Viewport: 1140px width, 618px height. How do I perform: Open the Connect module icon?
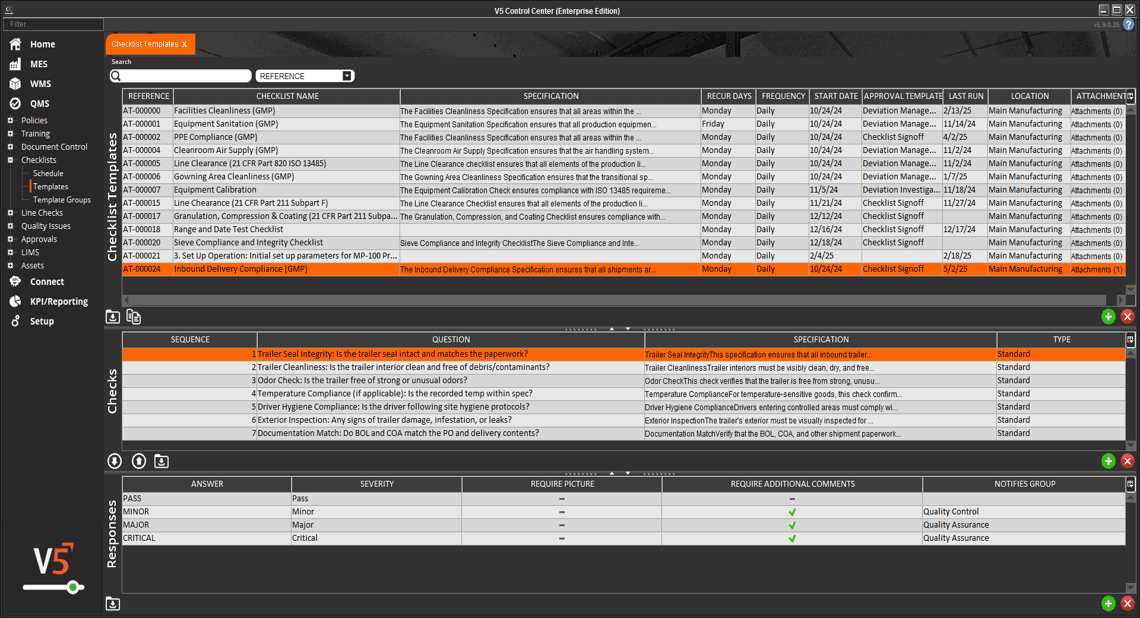(15, 281)
